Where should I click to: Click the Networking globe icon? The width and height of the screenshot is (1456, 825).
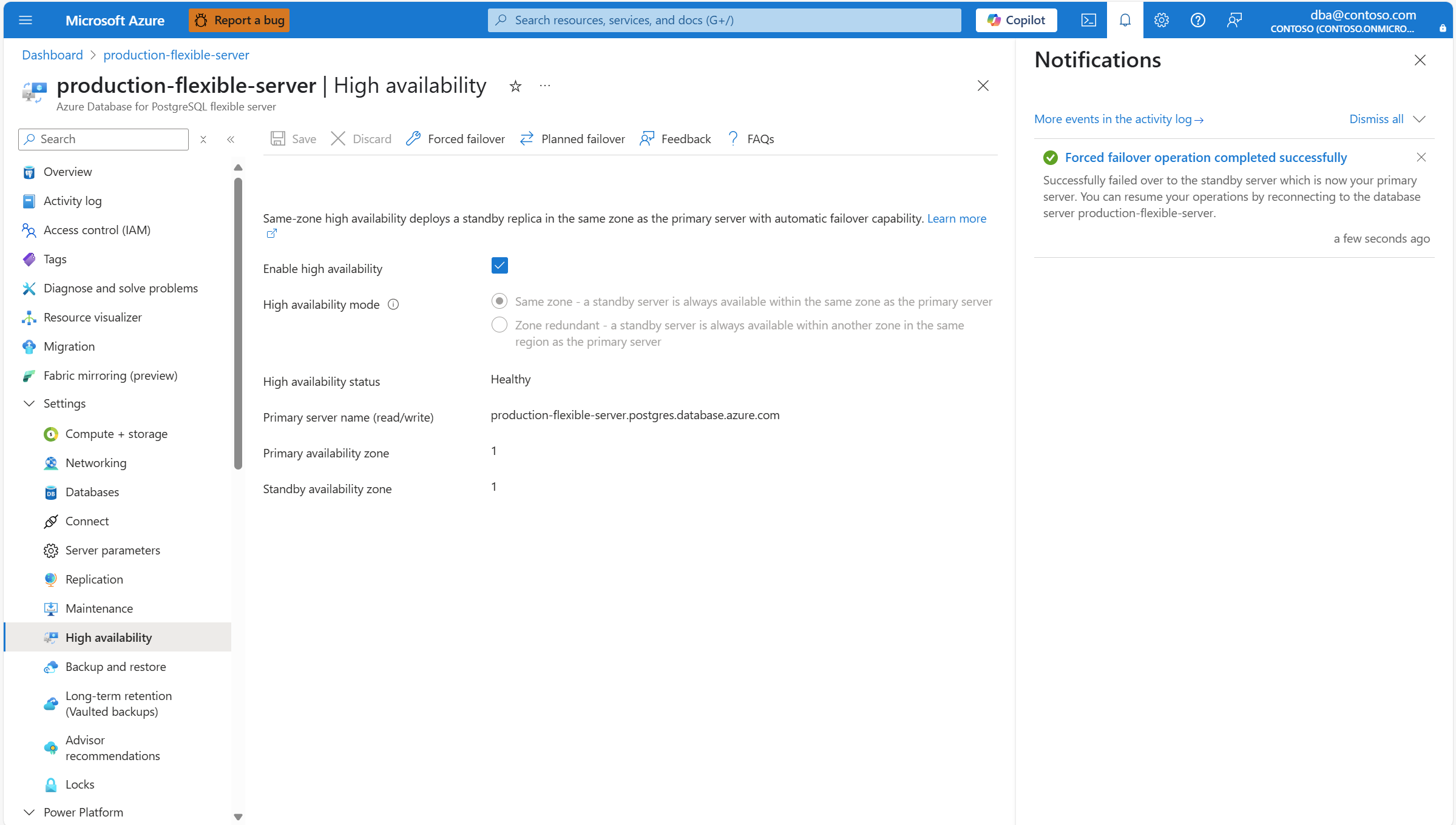click(51, 463)
